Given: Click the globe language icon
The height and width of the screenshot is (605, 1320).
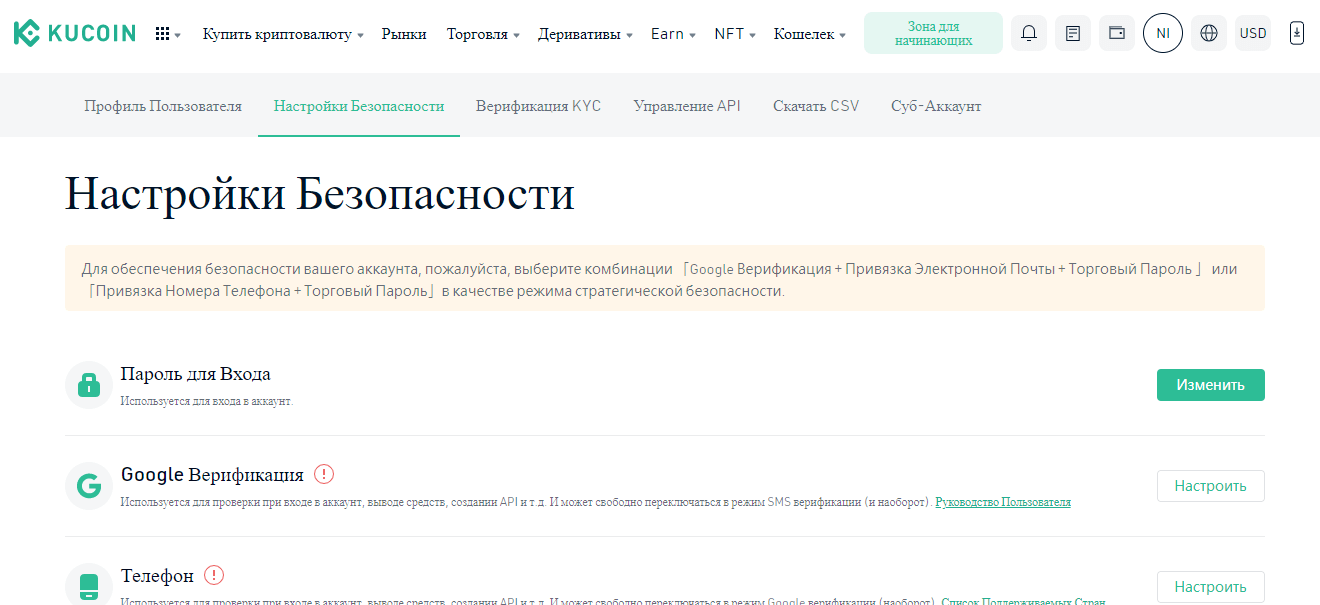Looking at the screenshot, I should [1208, 33].
